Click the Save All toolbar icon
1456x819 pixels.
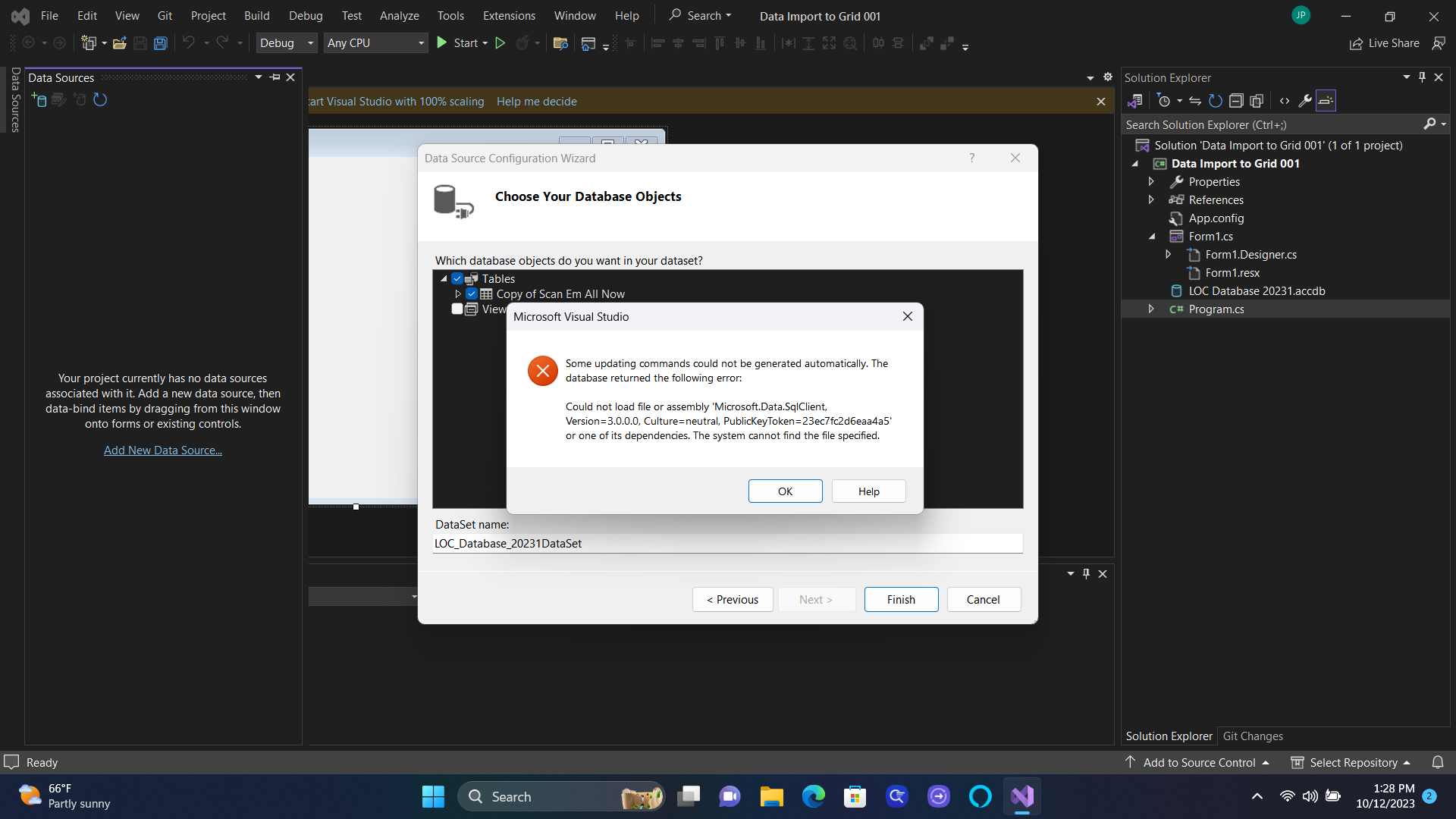[x=161, y=43]
